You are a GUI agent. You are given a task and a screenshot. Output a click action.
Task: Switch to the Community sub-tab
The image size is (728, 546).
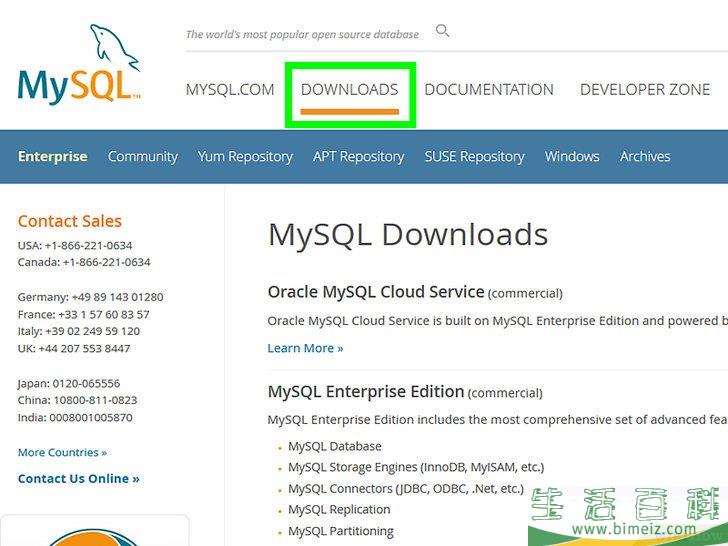(143, 156)
